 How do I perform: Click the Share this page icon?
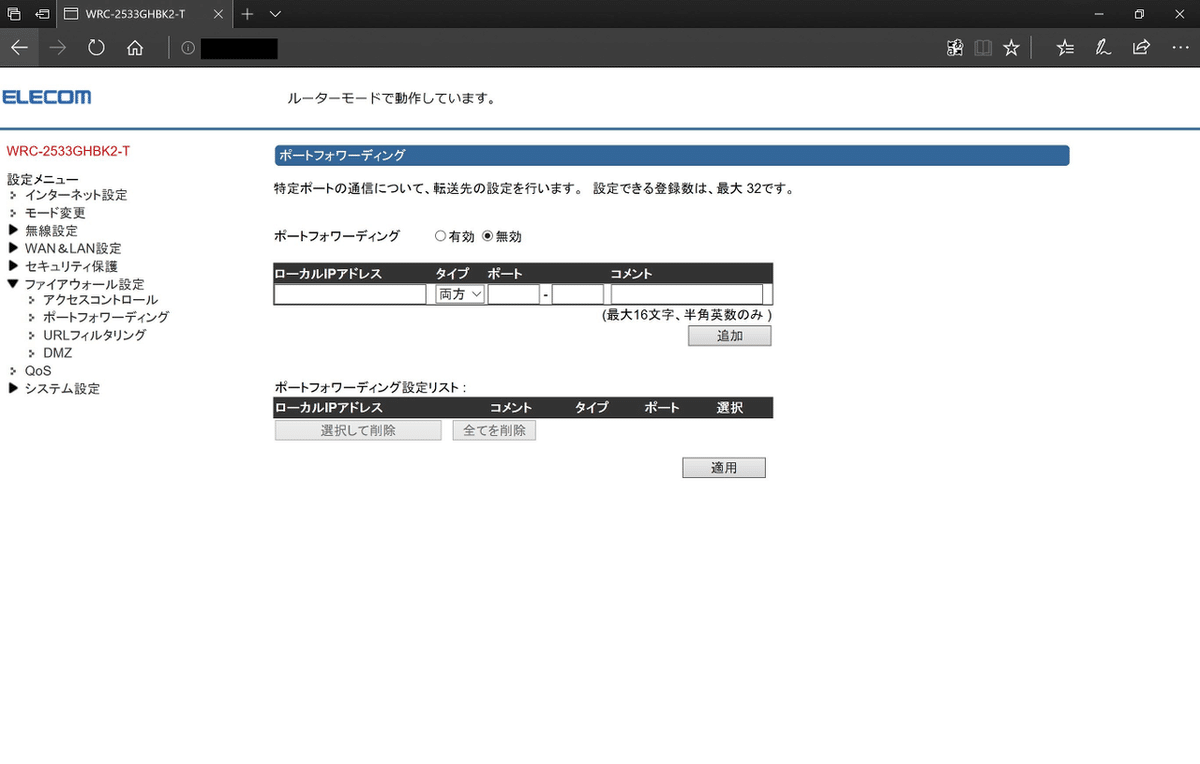[1141, 47]
